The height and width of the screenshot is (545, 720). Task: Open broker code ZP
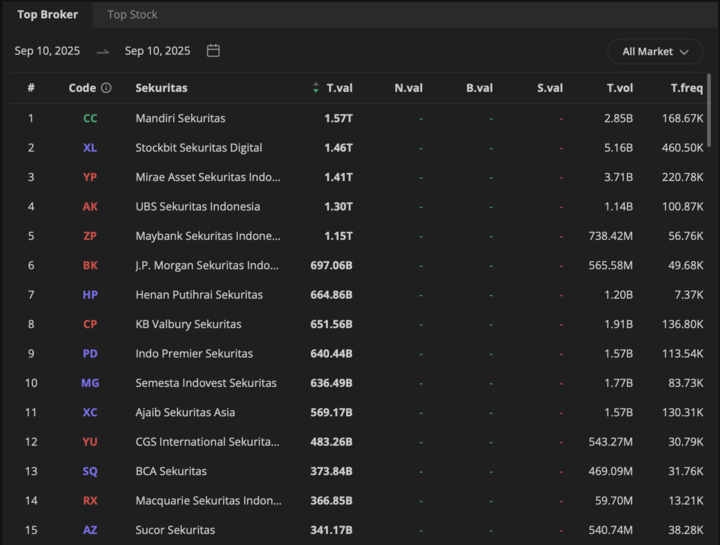tap(90, 236)
